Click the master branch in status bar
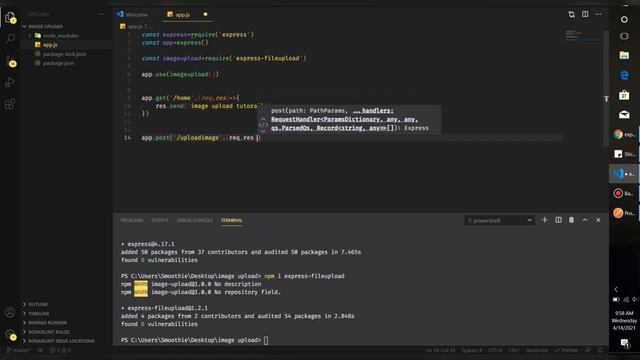This screenshot has width=640, height=360. tap(19, 350)
